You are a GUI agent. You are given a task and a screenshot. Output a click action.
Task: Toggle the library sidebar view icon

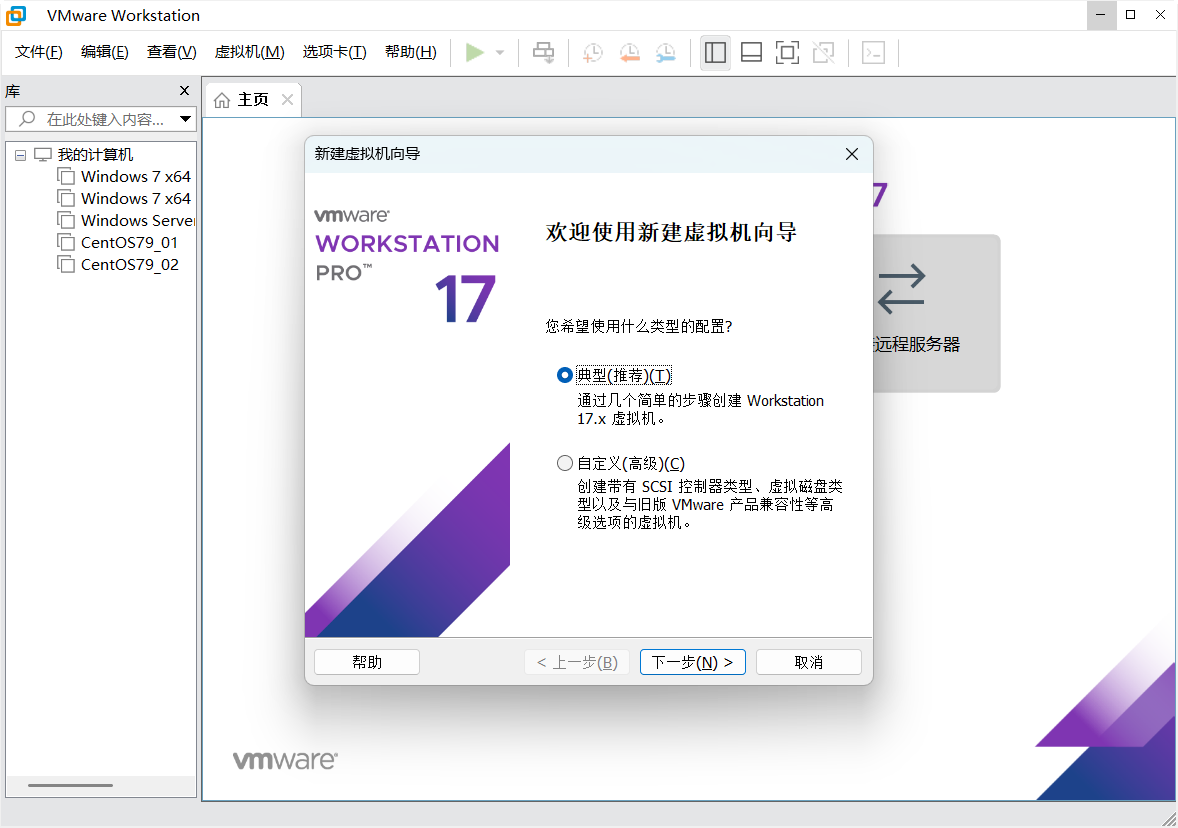click(715, 53)
